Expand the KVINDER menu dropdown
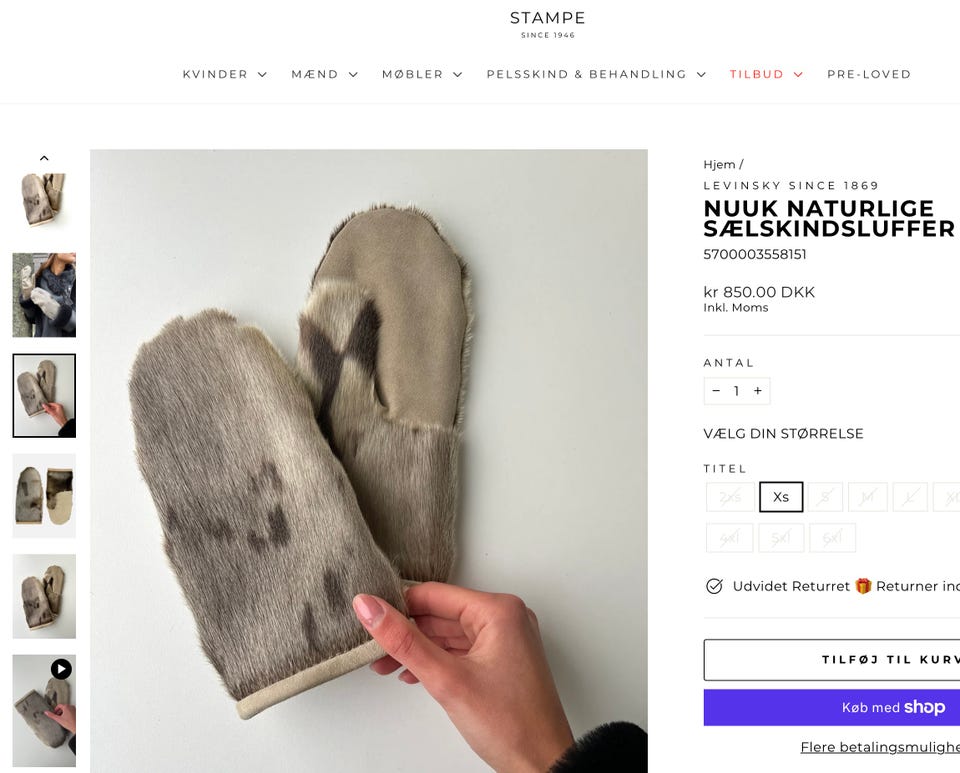960x773 pixels. pos(224,74)
